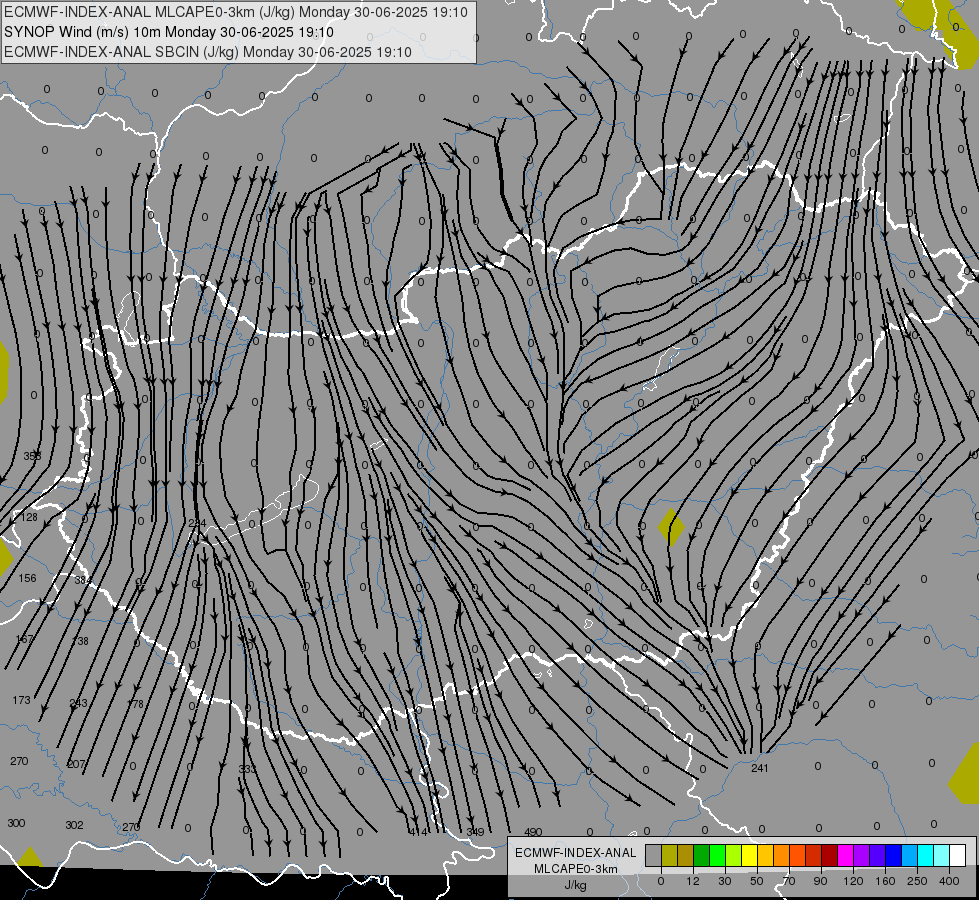Select the white swatch ending the legend
Screen dimensions: 979x900
click(x=958, y=855)
